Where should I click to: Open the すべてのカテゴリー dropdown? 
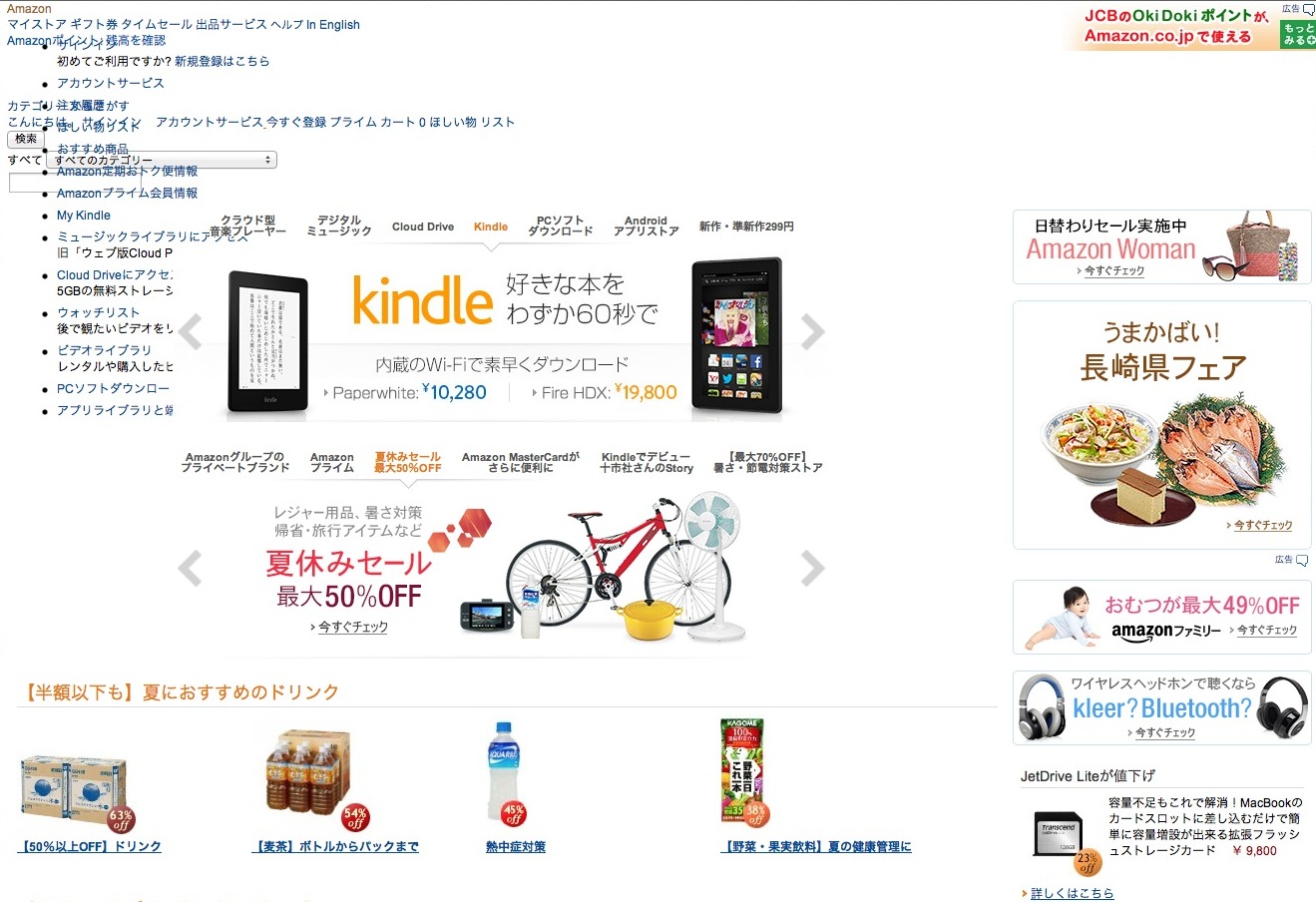pos(162,160)
